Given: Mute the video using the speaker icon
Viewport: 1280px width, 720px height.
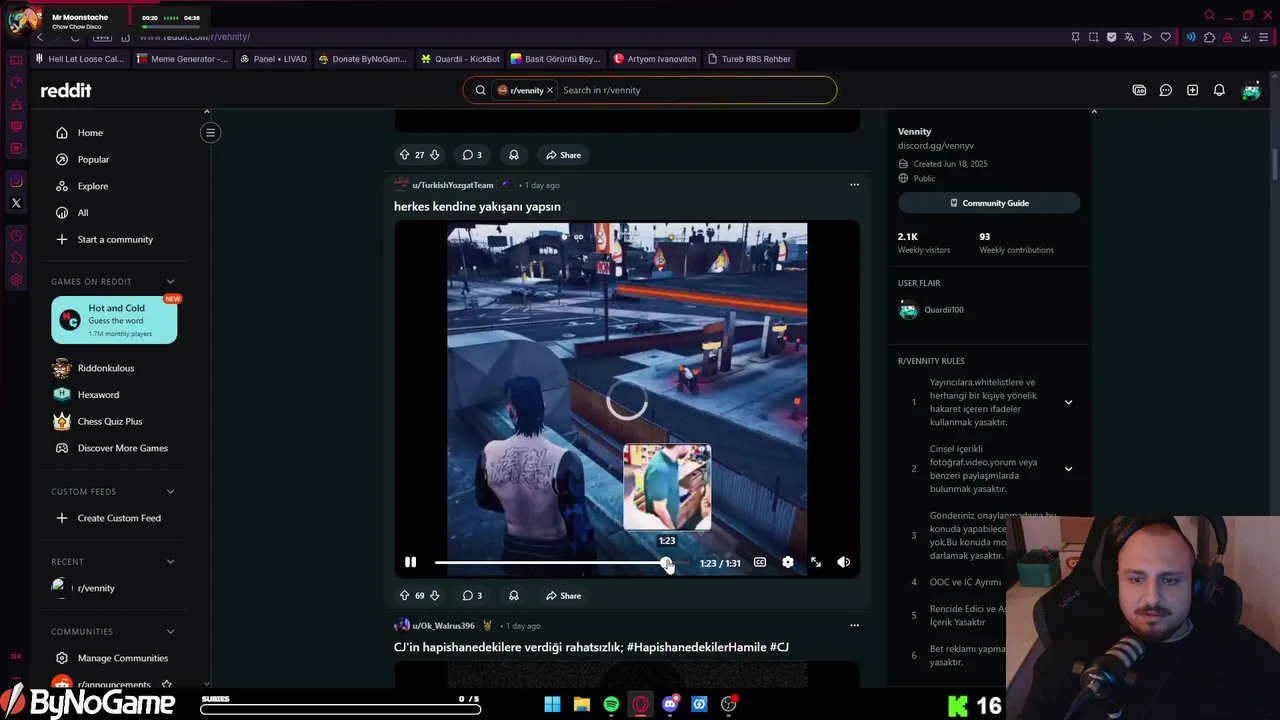Looking at the screenshot, I should [x=844, y=563].
